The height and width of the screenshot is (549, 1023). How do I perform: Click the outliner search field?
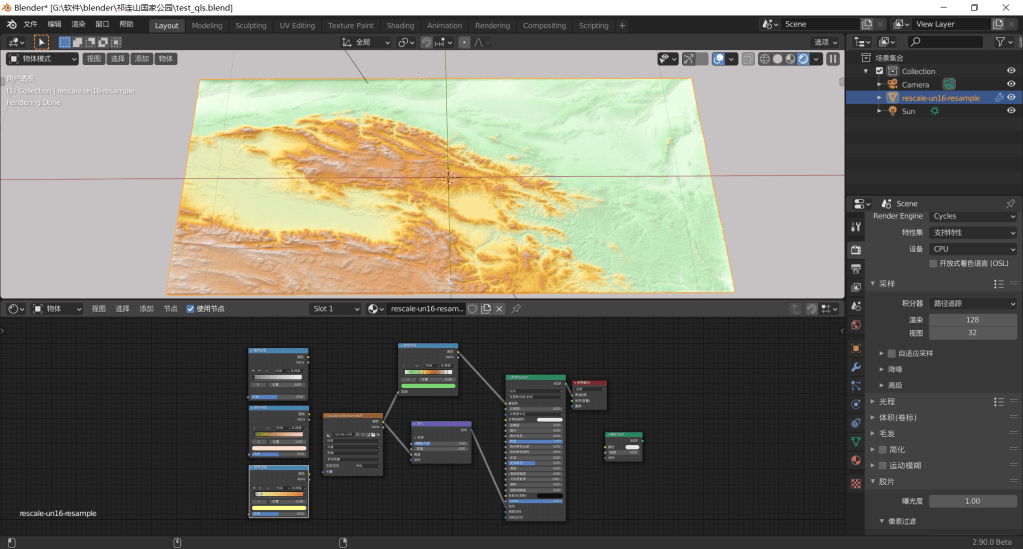point(945,42)
